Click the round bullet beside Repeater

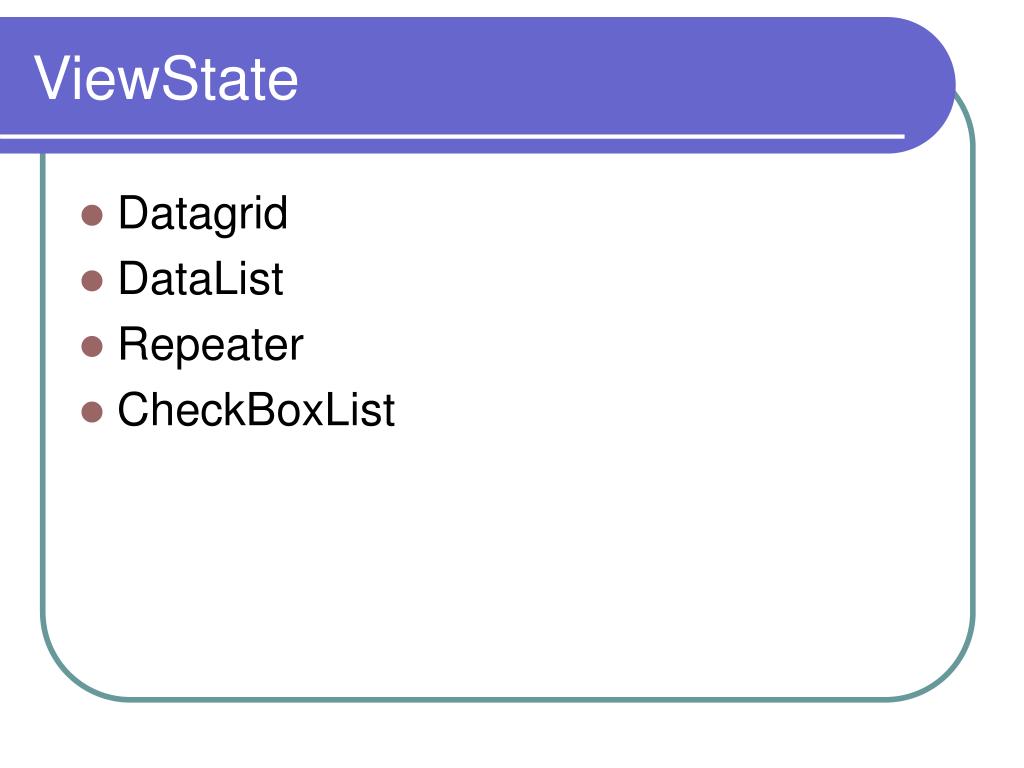(x=92, y=347)
